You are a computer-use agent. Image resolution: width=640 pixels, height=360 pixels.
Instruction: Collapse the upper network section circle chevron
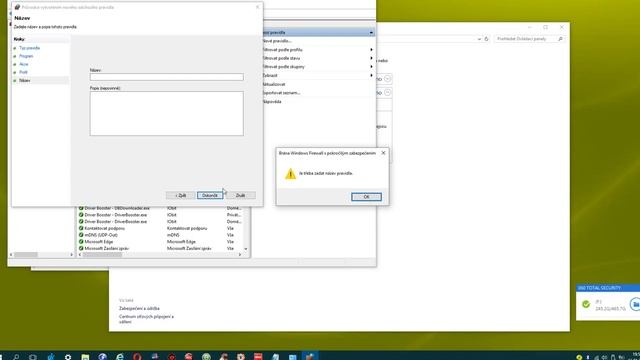click(387, 79)
